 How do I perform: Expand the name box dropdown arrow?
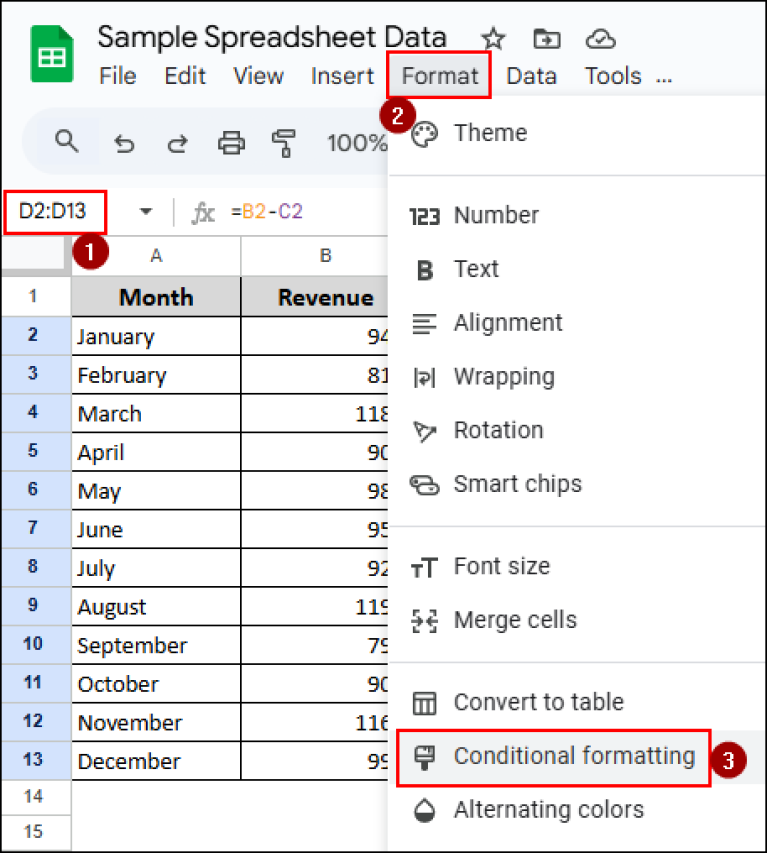point(145,212)
